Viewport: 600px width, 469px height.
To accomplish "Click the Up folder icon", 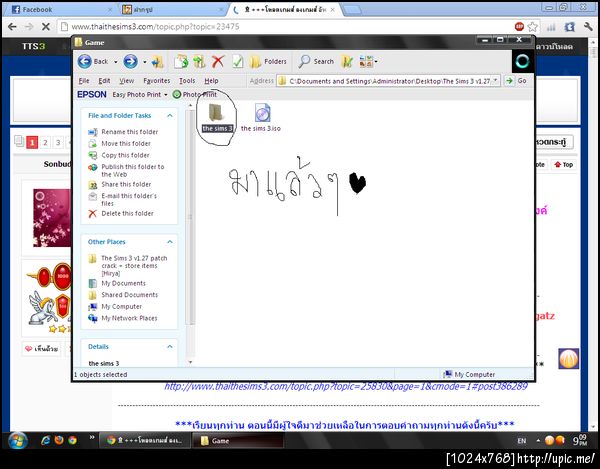I will coord(157,62).
